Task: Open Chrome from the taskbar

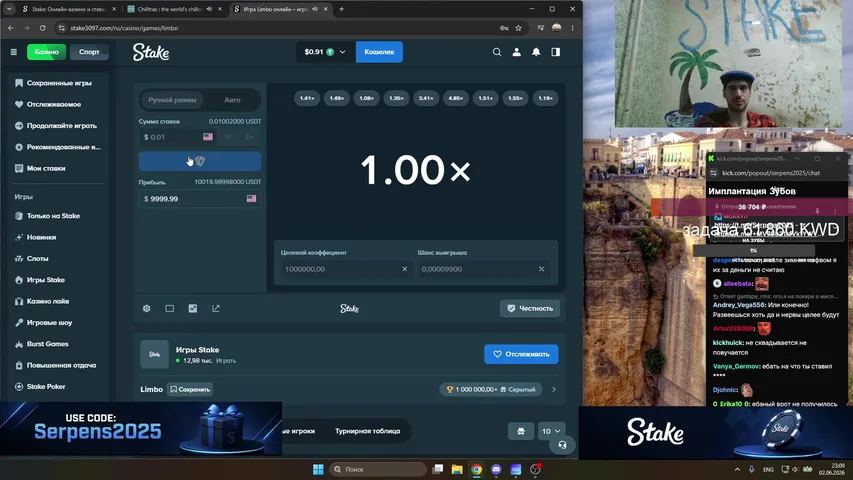Action: point(477,469)
